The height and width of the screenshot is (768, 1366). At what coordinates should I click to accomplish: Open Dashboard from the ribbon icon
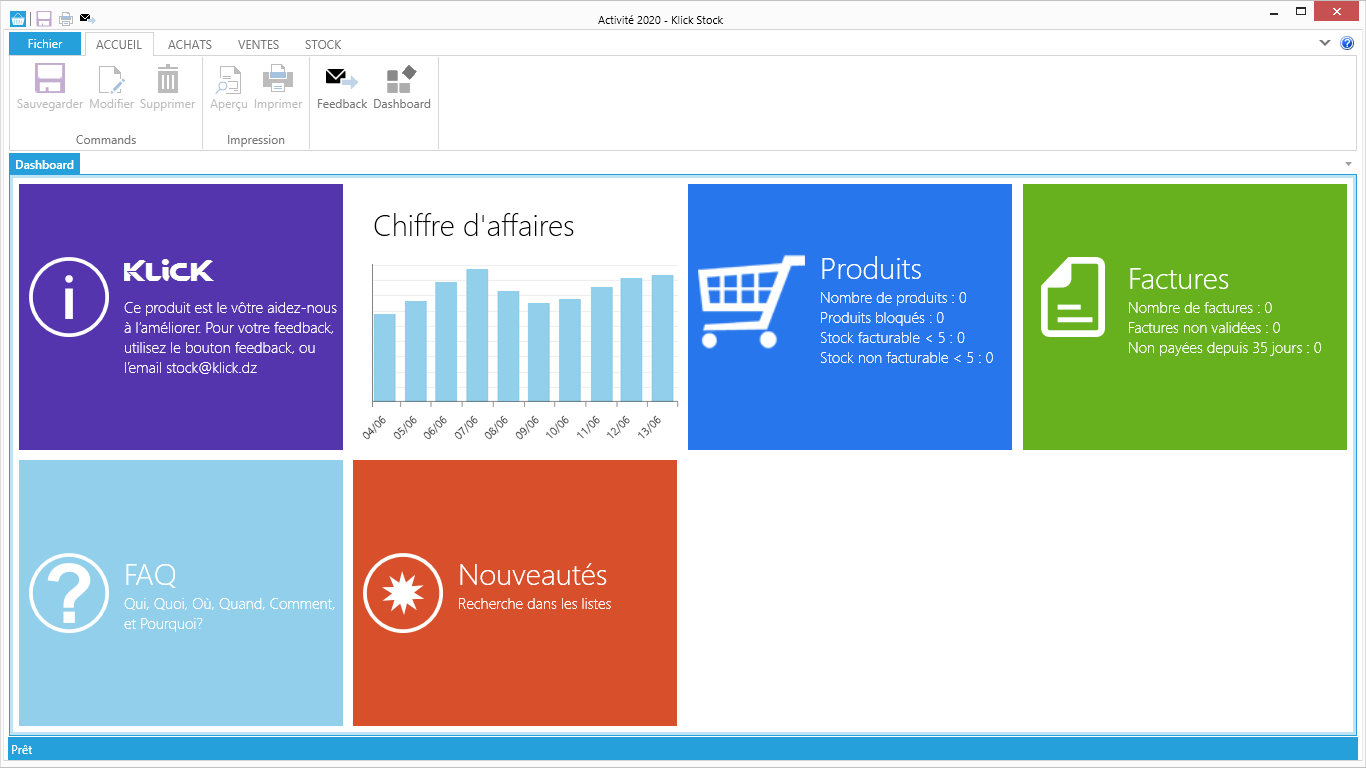(x=401, y=80)
